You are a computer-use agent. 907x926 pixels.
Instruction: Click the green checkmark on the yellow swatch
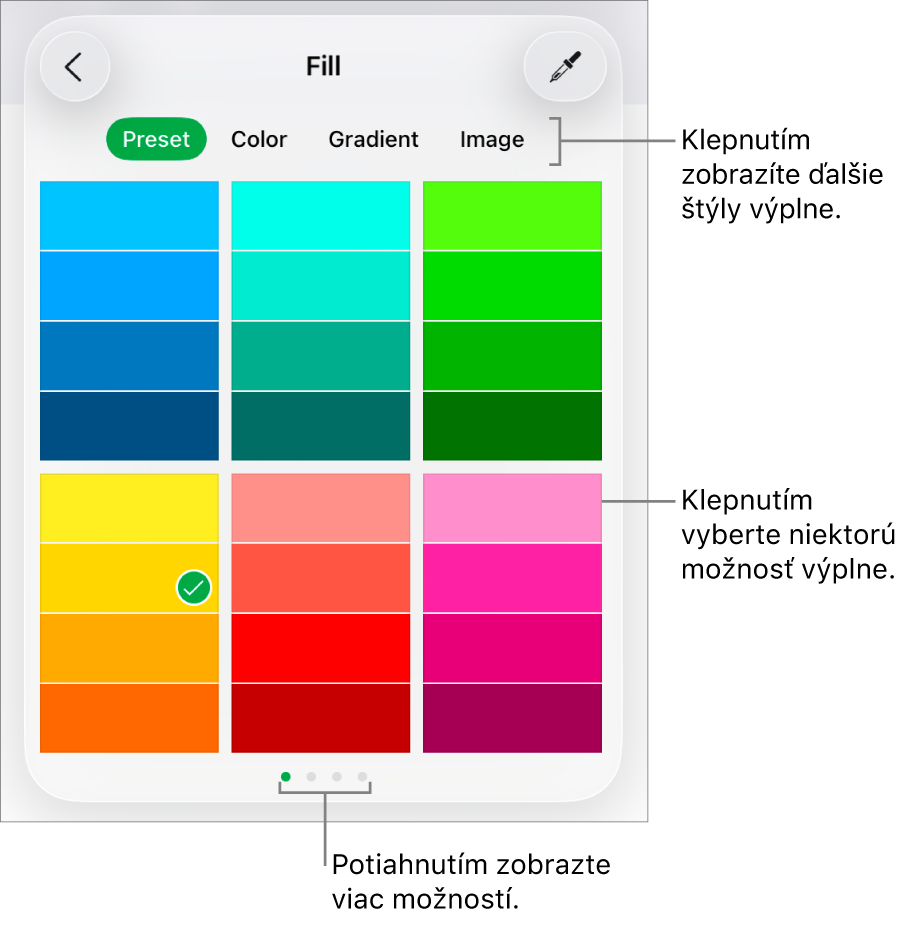coord(194,588)
